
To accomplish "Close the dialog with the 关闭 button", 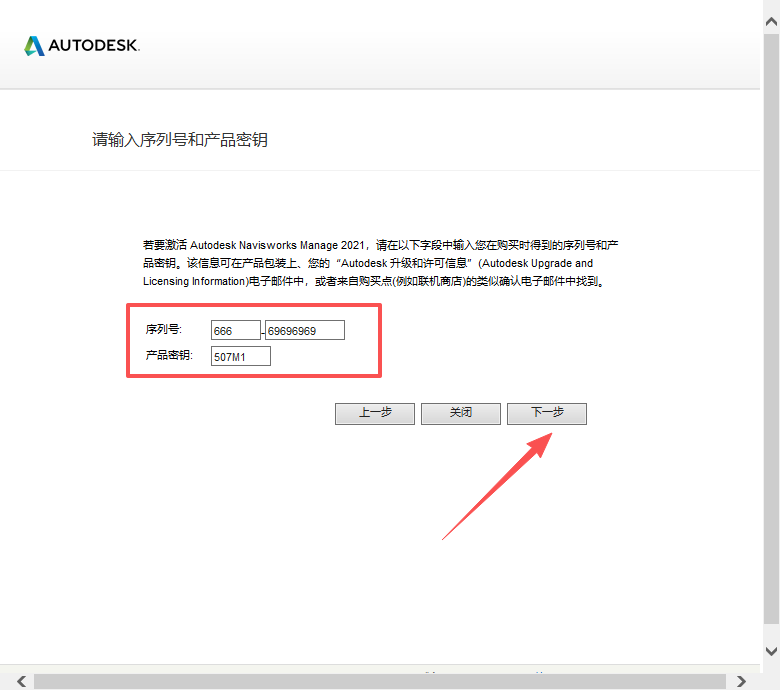I will click(461, 413).
